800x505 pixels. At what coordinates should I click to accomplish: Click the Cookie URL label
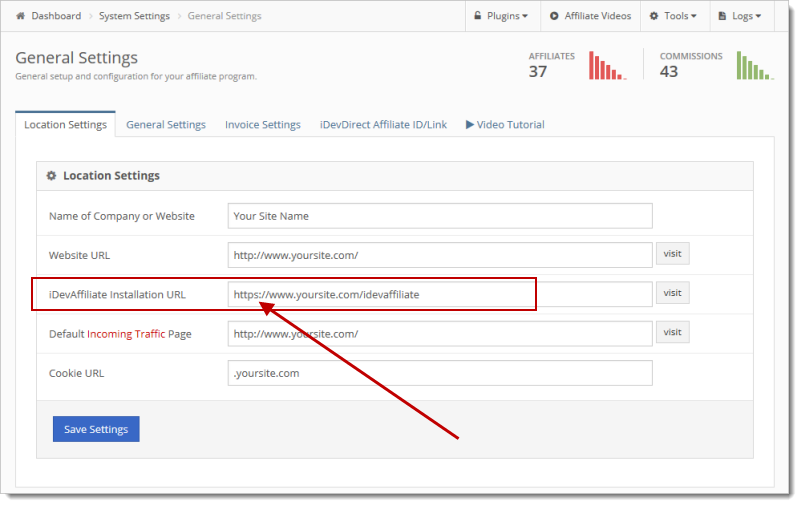coord(77,373)
